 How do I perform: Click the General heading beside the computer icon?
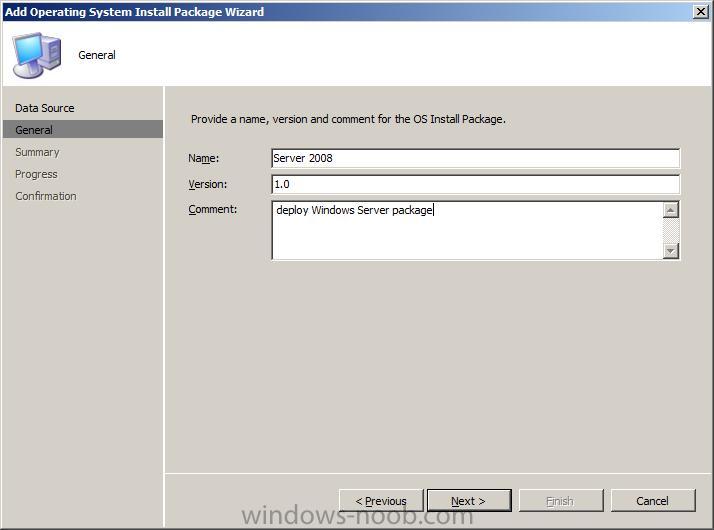[x=97, y=55]
